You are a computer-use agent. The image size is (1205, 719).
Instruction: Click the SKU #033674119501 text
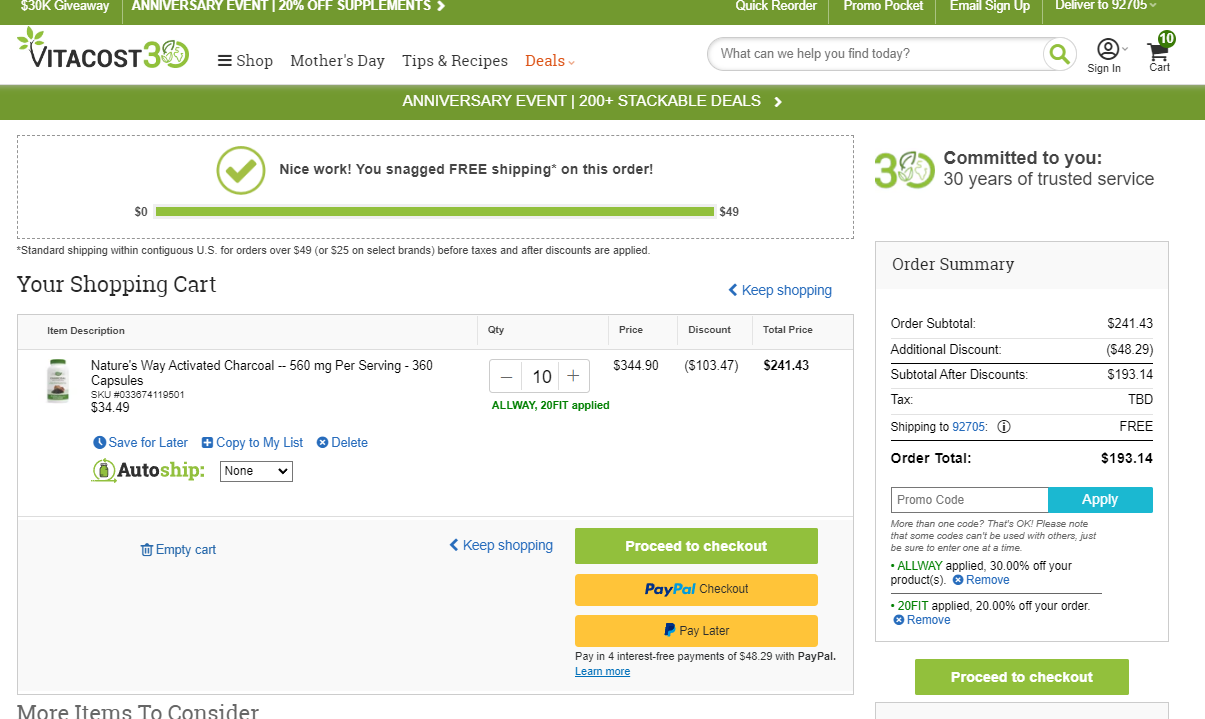click(x=138, y=395)
